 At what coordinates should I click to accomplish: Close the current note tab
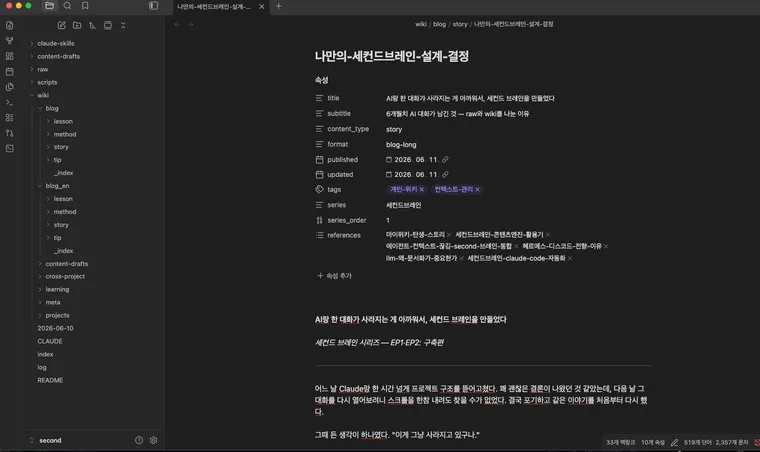click(262, 6)
